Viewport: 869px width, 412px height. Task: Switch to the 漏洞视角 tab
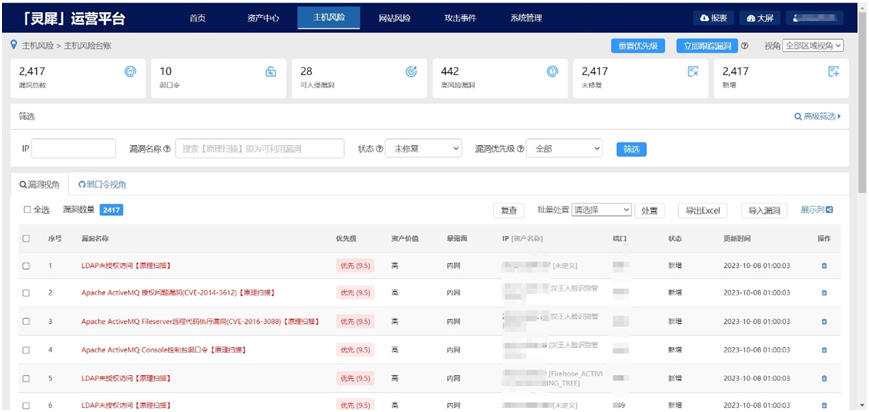tap(39, 185)
